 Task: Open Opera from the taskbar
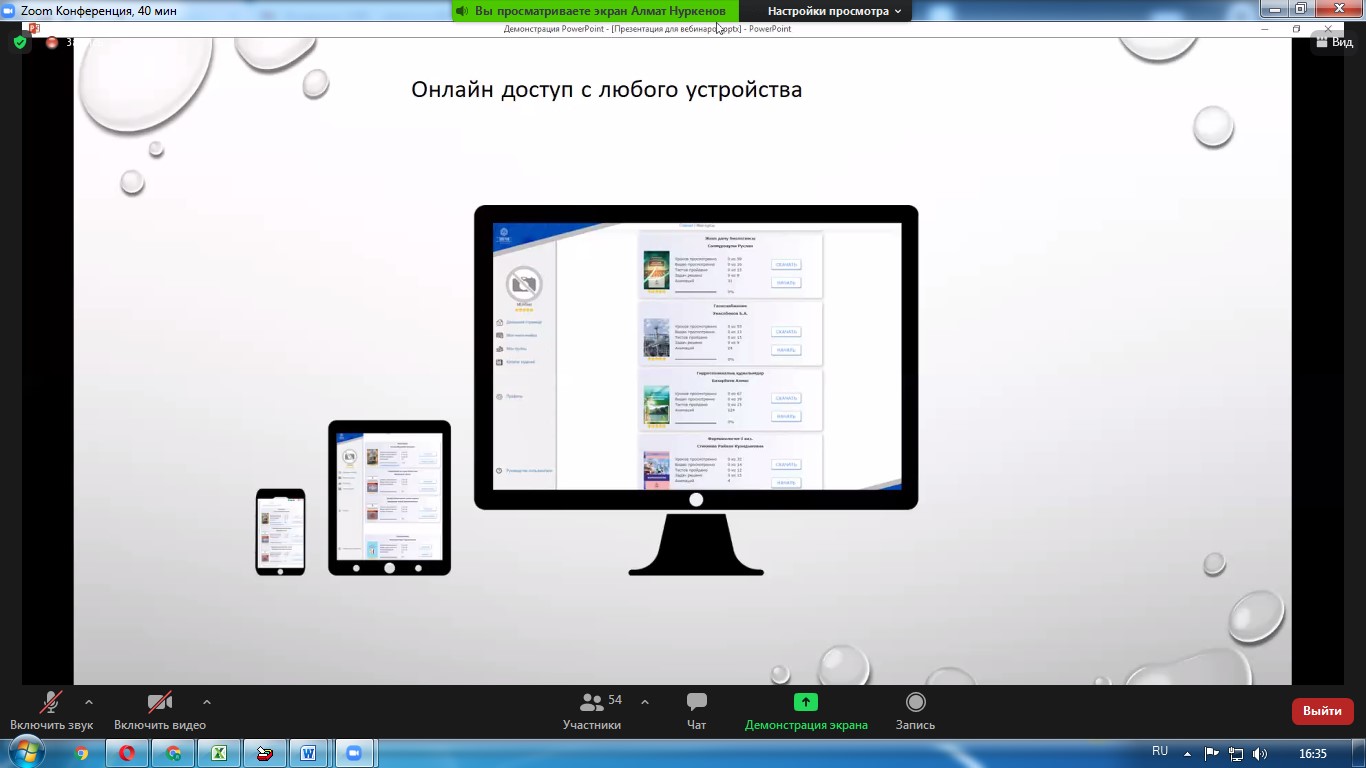[x=127, y=753]
